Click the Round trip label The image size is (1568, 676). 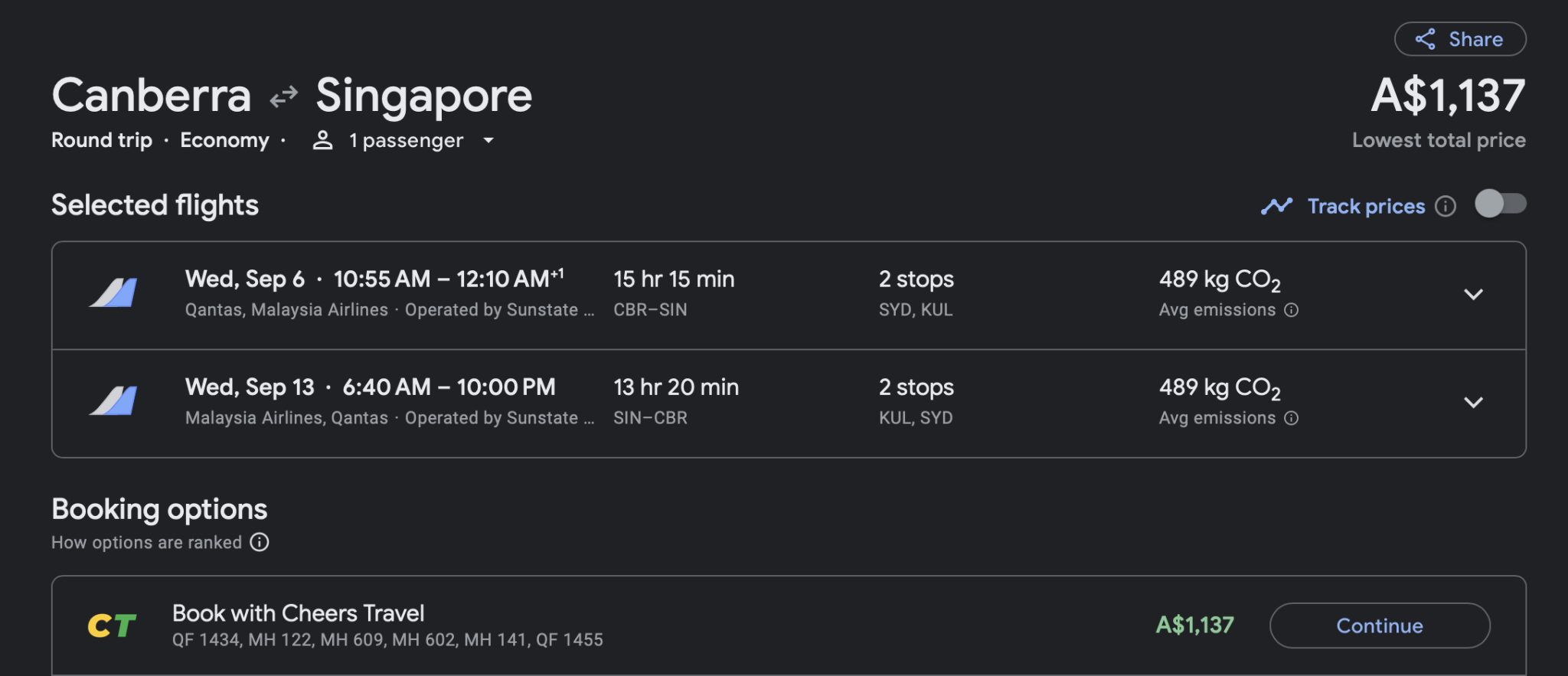(102, 140)
